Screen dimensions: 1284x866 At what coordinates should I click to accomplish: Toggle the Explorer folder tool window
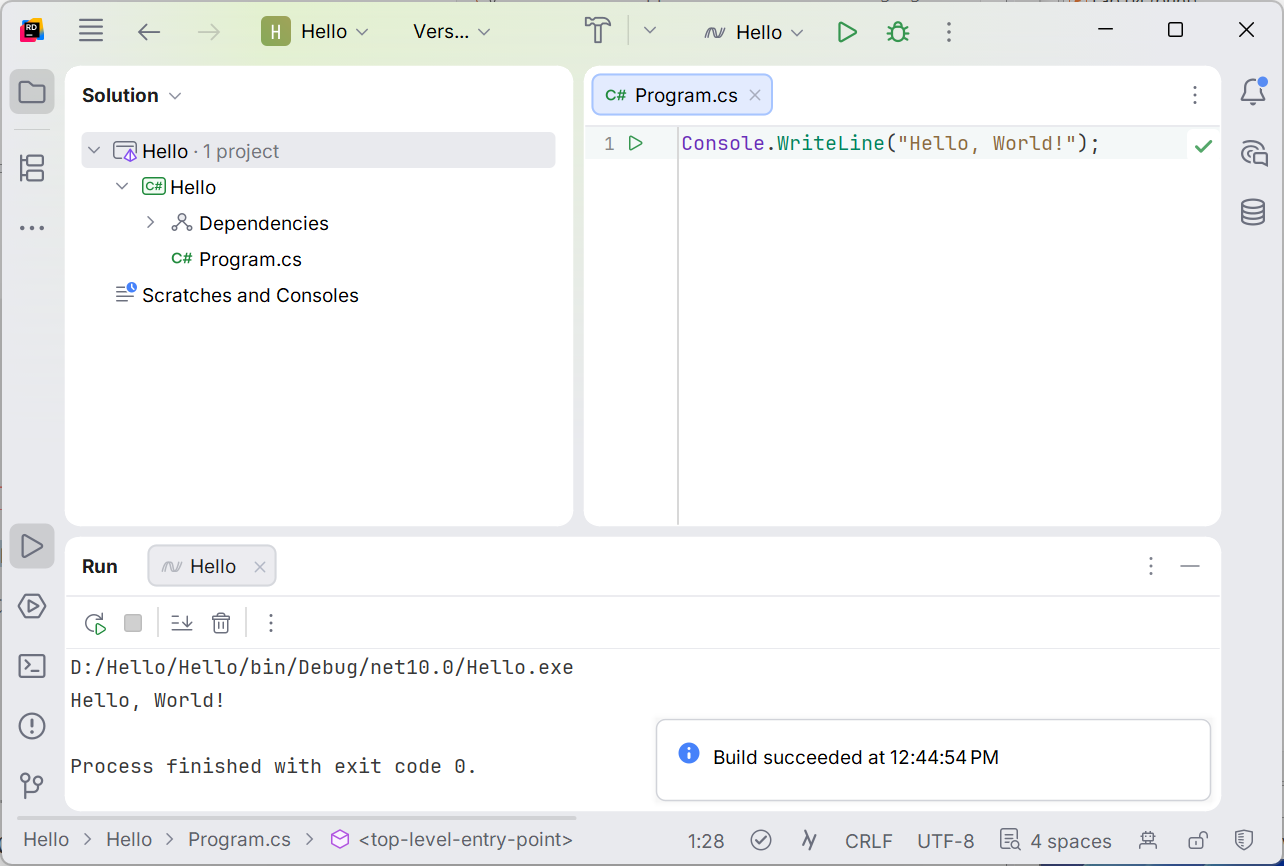tap(32, 92)
